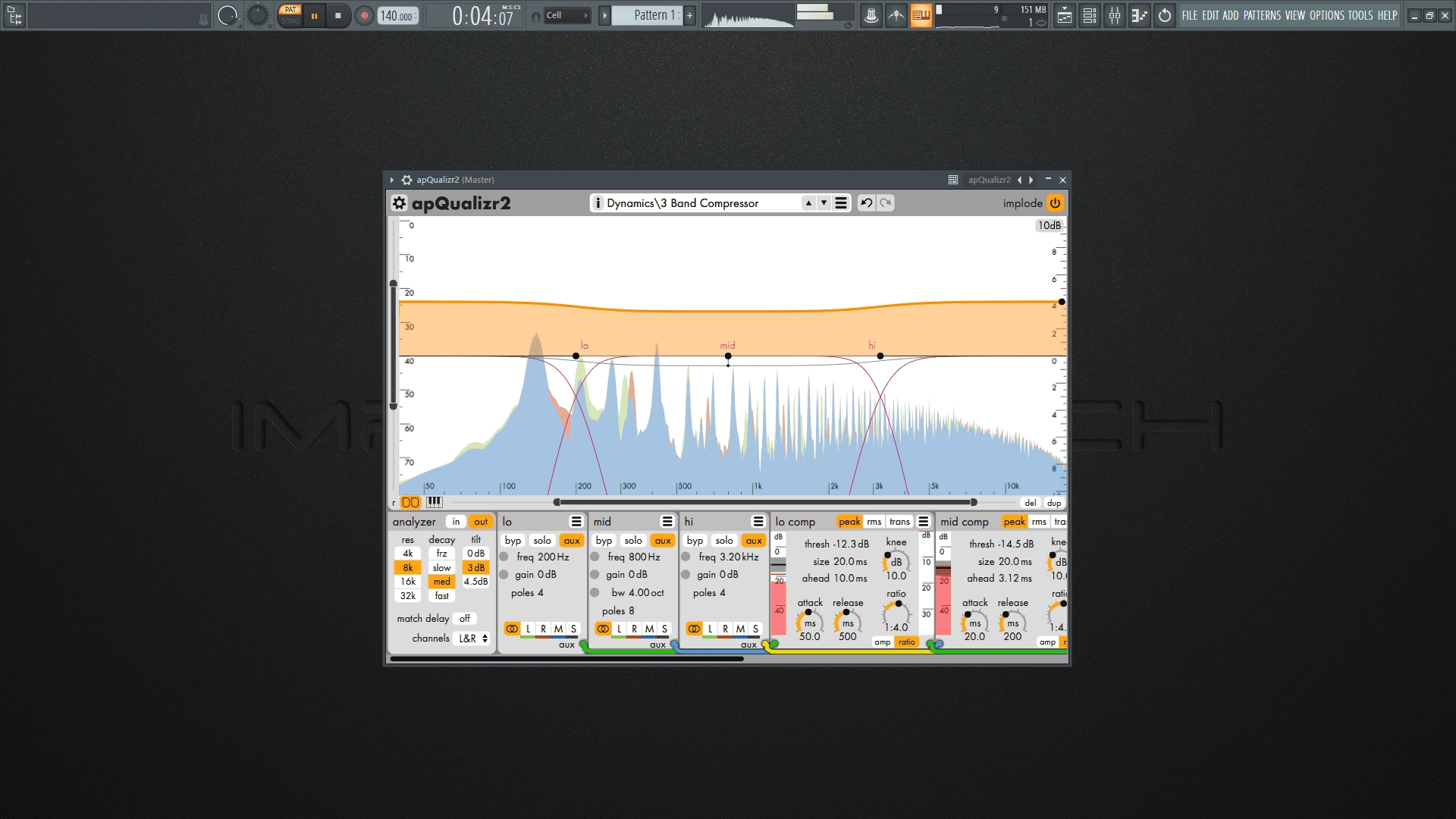
Task: Add new pattern with plus button
Action: pos(690,15)
